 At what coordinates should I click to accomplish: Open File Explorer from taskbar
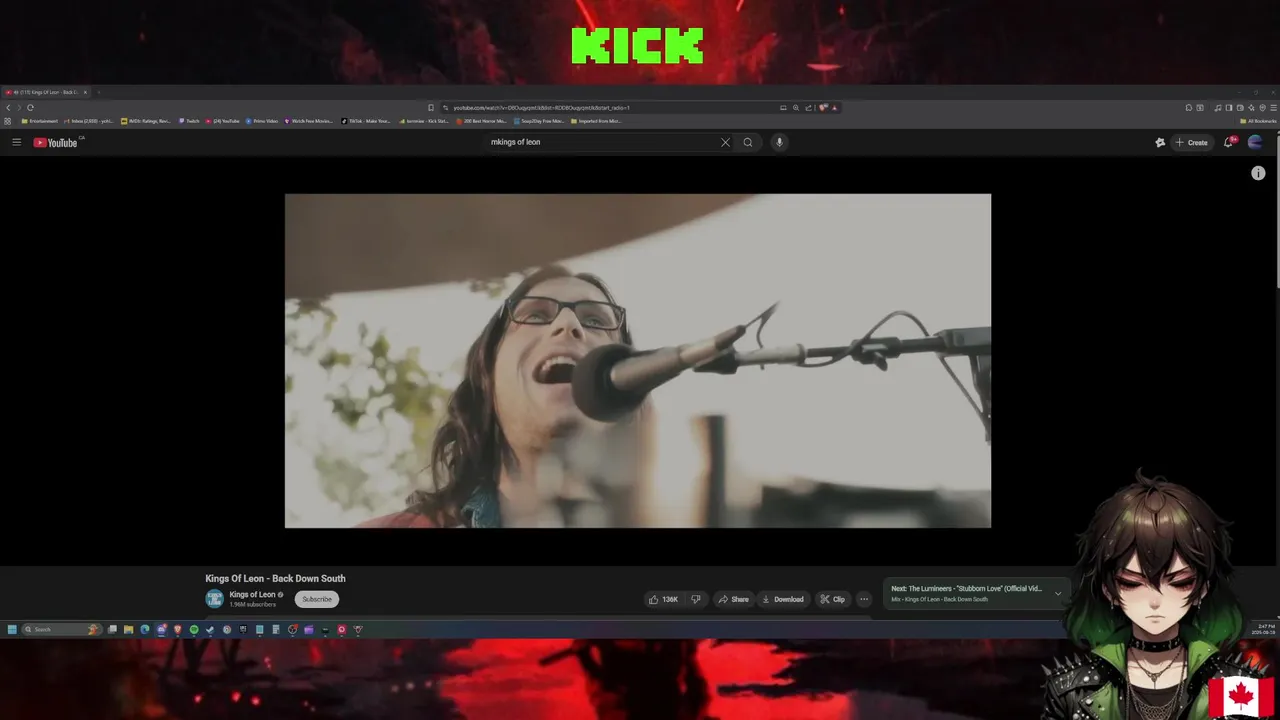pos(128,629)
